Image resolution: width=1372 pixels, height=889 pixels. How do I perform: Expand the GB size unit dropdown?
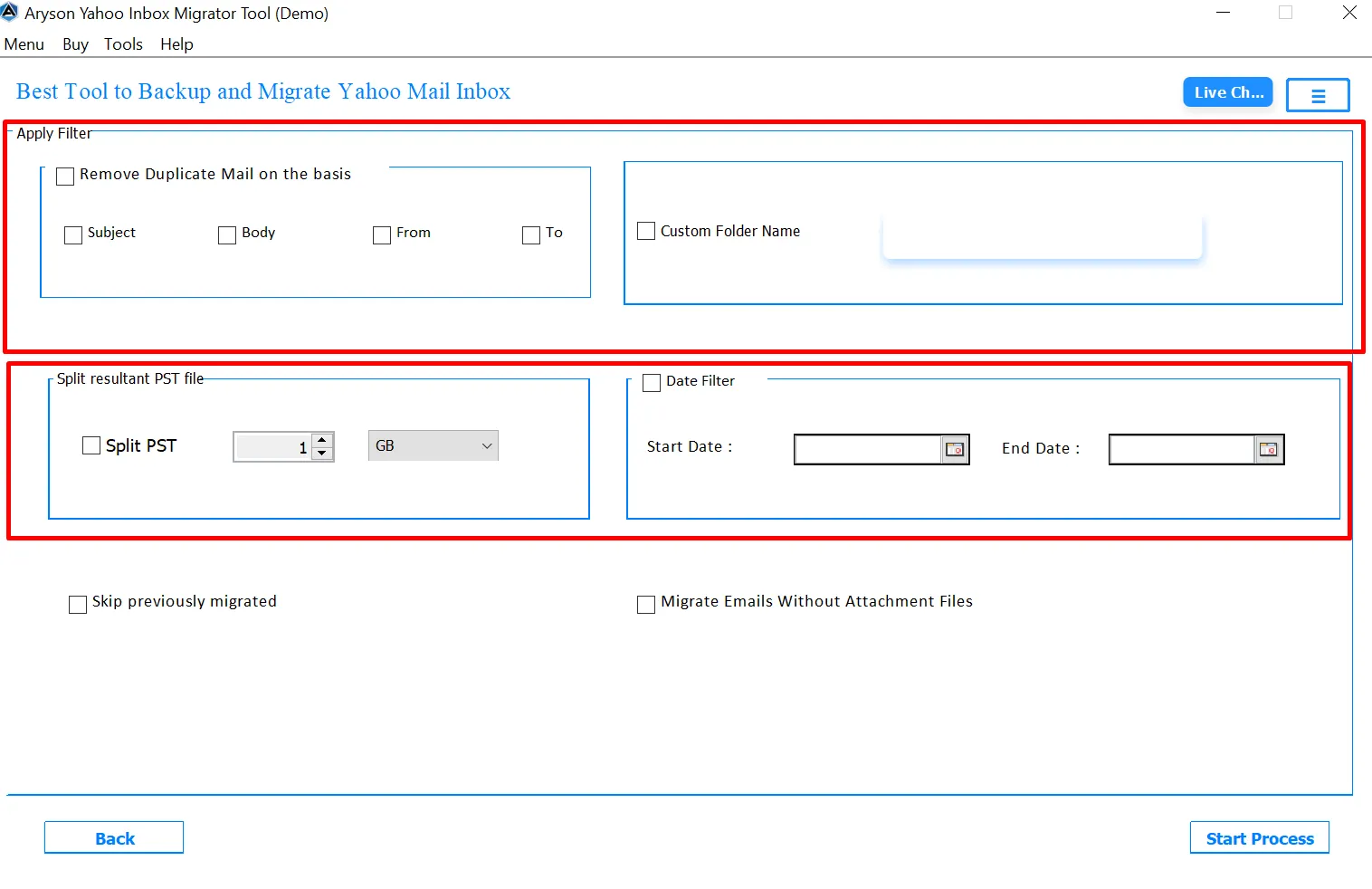(434, 445)
